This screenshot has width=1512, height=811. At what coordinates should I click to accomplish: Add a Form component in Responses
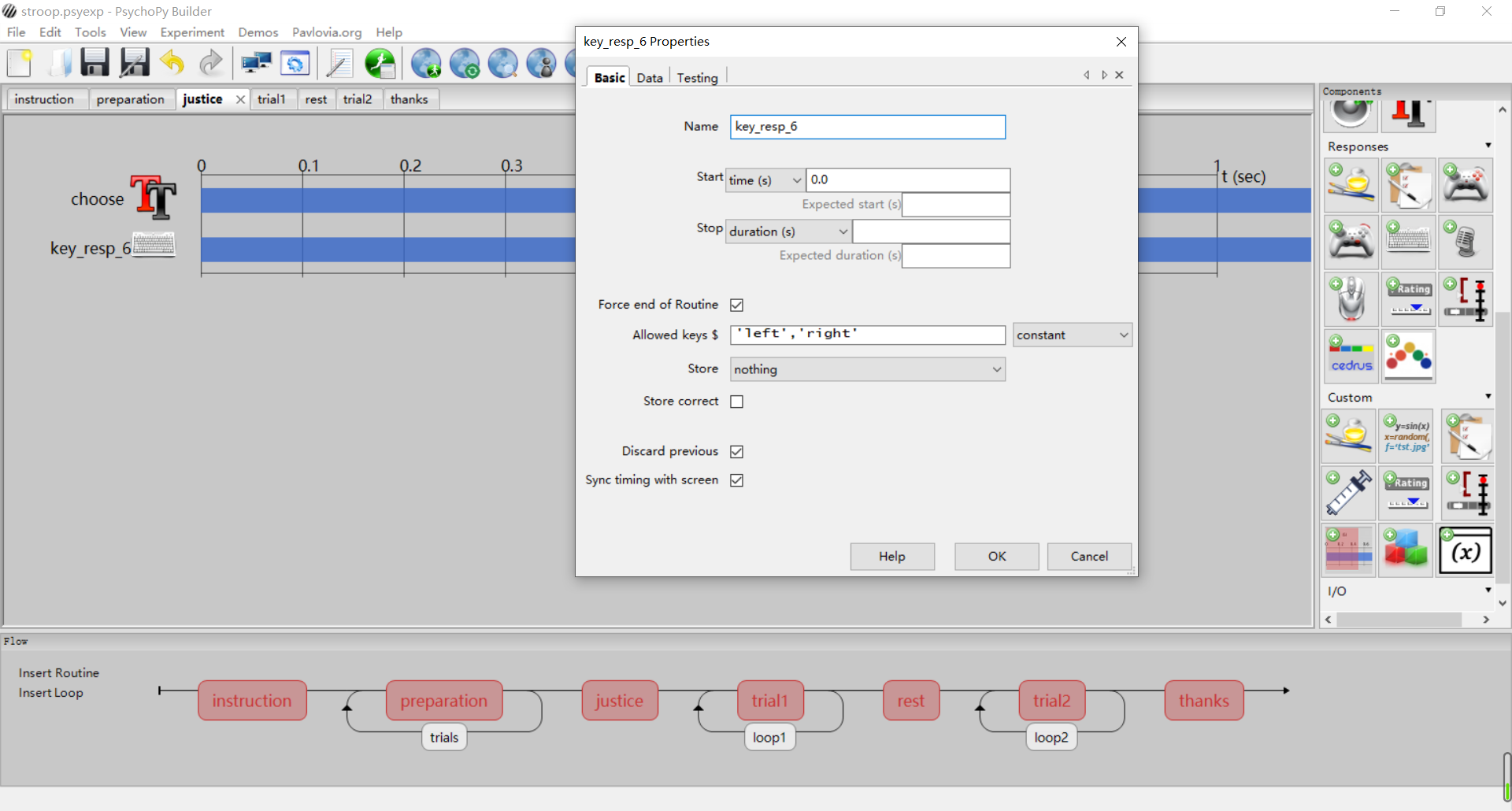[x=1408, y=185]
